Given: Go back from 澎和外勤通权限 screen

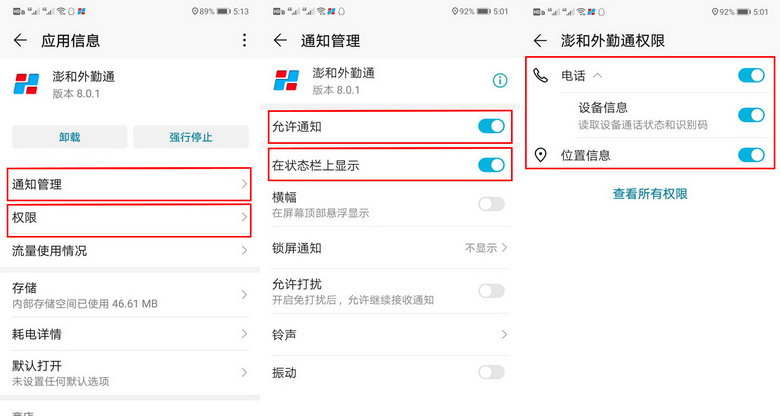Looking at the screenshot, I should pos(540,40).
